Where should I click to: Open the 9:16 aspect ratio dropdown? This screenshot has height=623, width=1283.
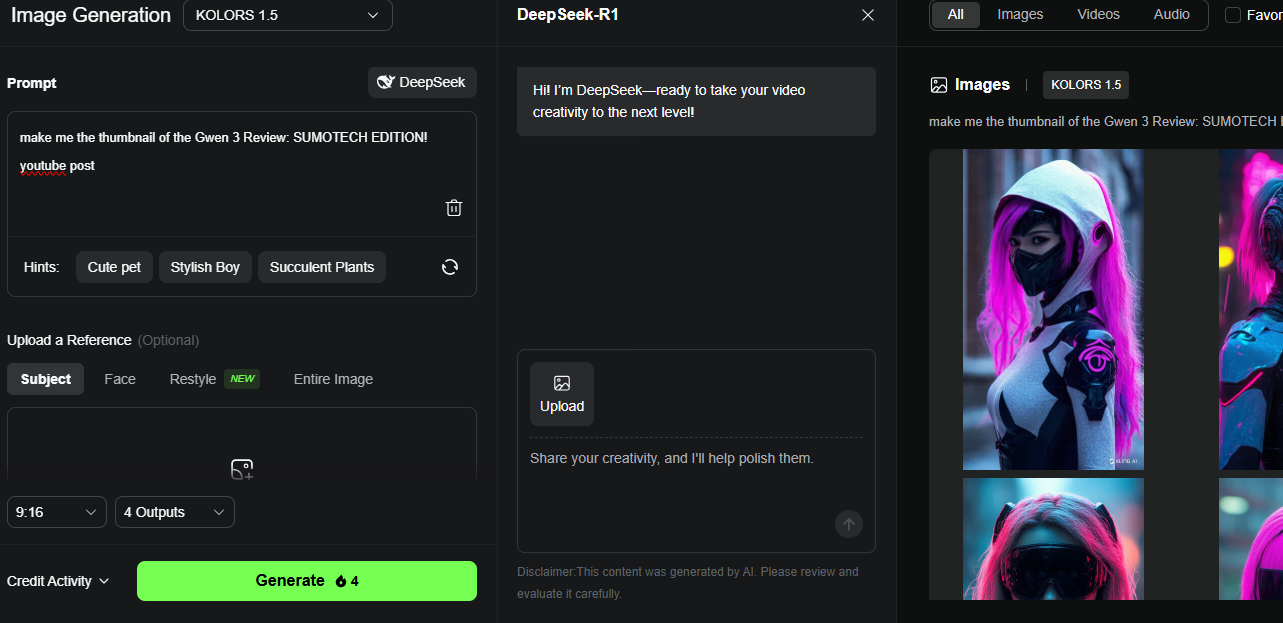tap(57, 512)
